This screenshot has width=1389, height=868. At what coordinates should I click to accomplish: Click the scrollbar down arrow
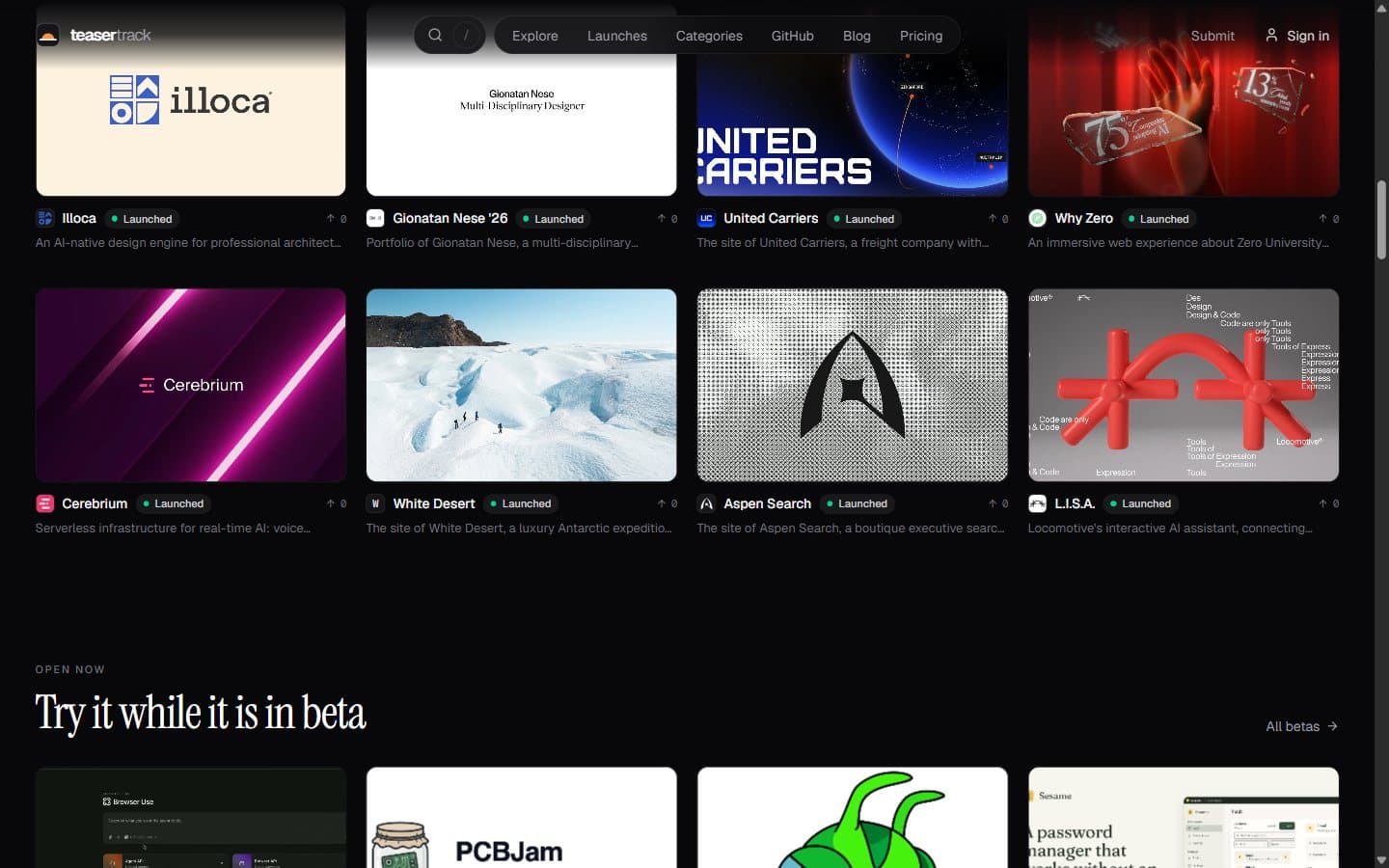[x=1381, y=859]
